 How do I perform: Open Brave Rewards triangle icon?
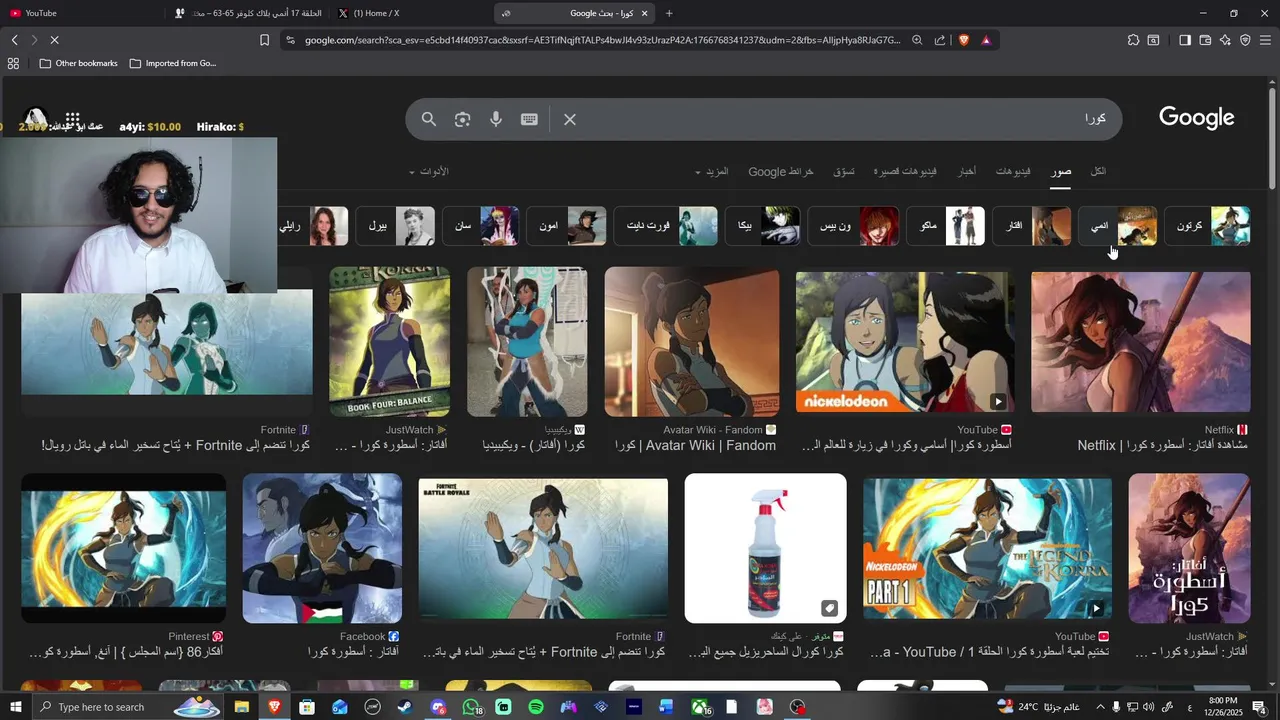coord(986,40)
